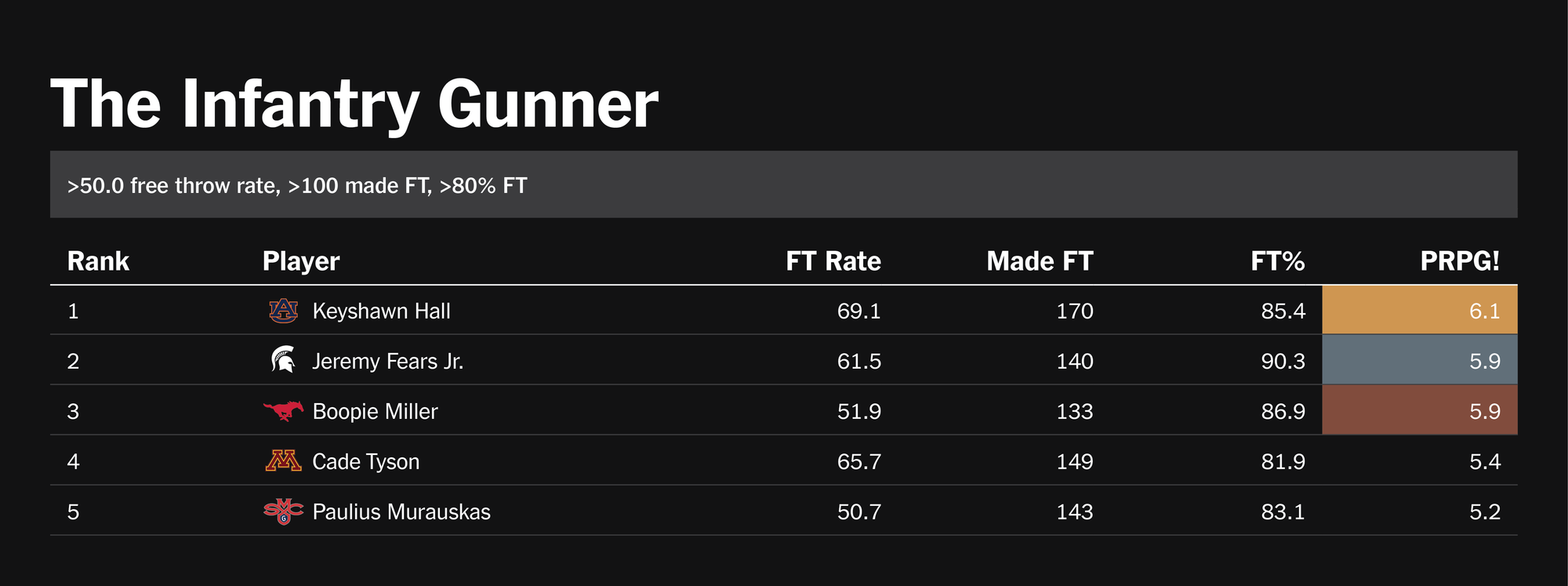This screenshot has width=1568, height=586.
Task: Click the SMU mustang logo
Action: coord(283,410)
